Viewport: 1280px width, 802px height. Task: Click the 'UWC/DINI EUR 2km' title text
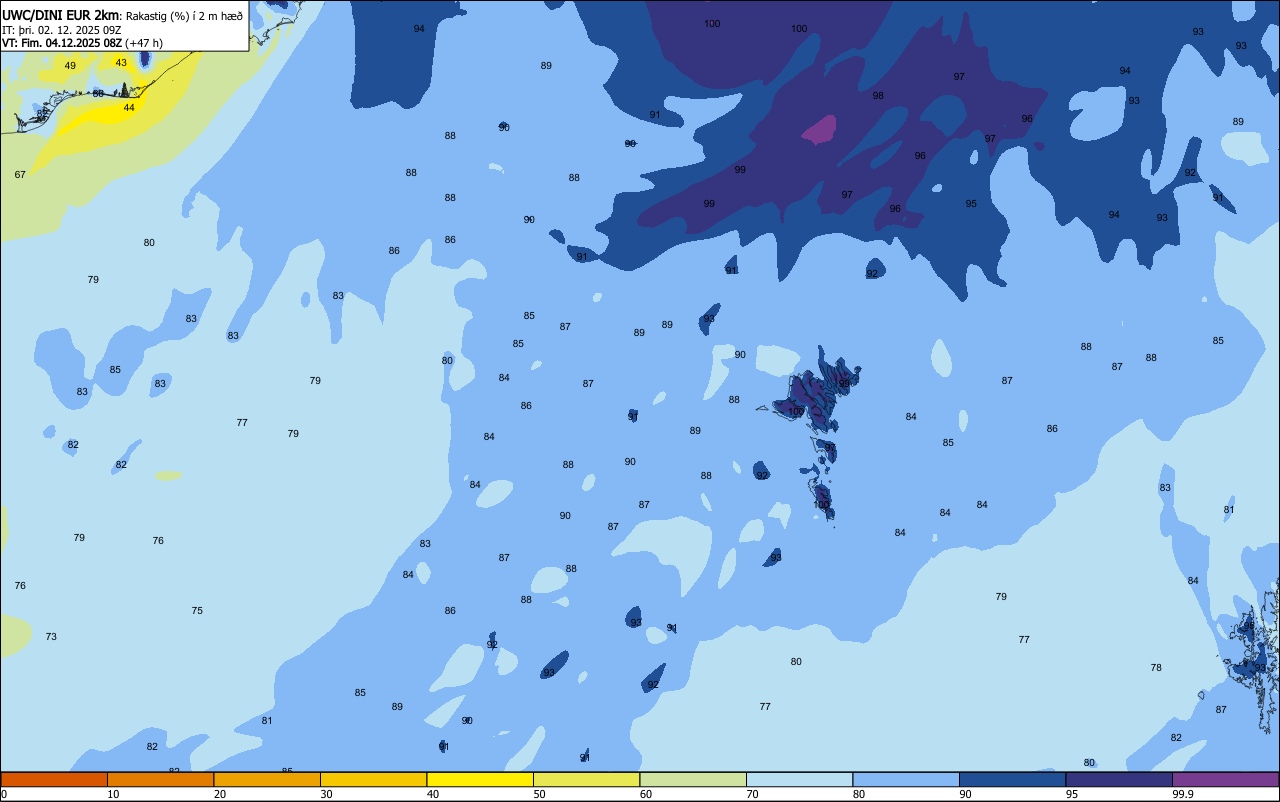[x=59, y=15]
